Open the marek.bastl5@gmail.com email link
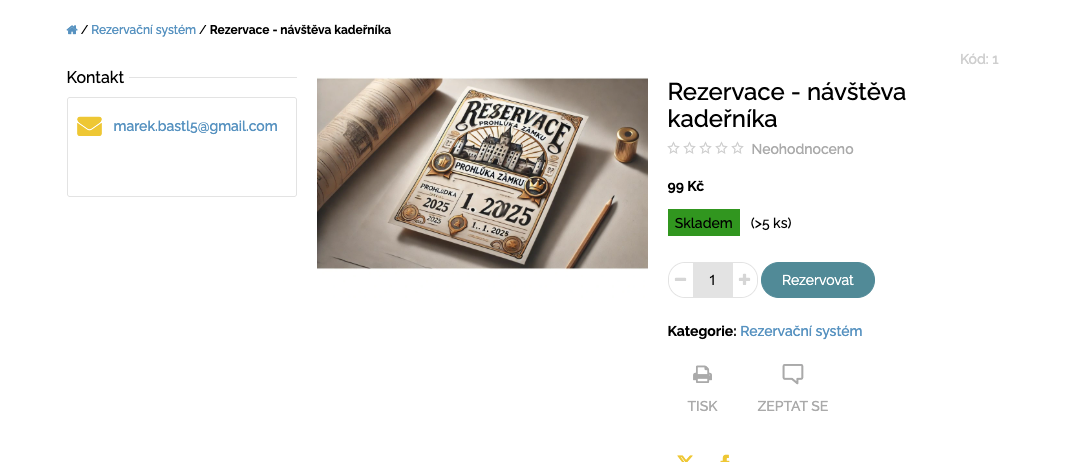This screenshot has height=462, width=1068. pyautogui.click(x=195, y=126)
